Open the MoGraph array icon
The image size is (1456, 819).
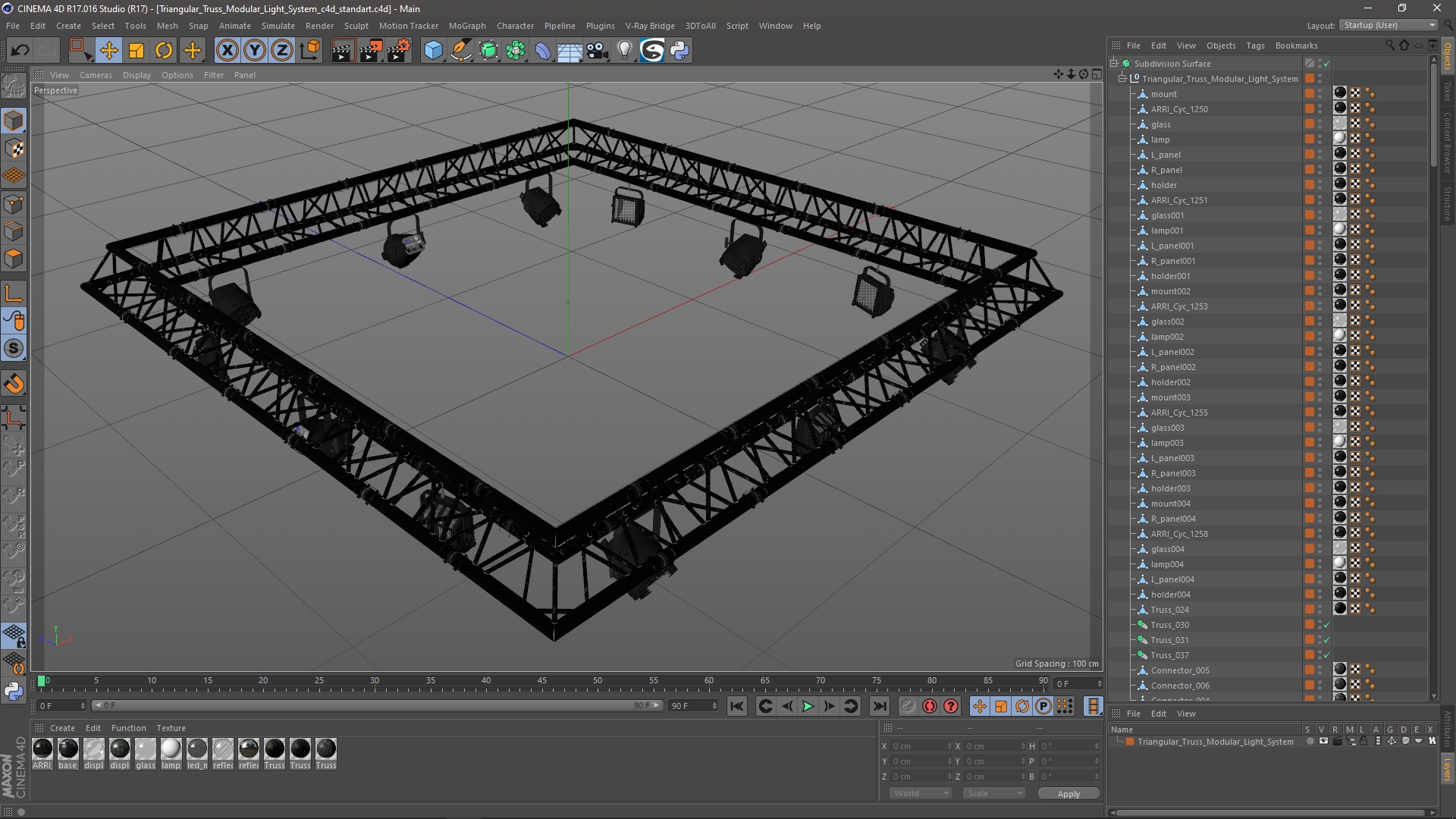516,51
